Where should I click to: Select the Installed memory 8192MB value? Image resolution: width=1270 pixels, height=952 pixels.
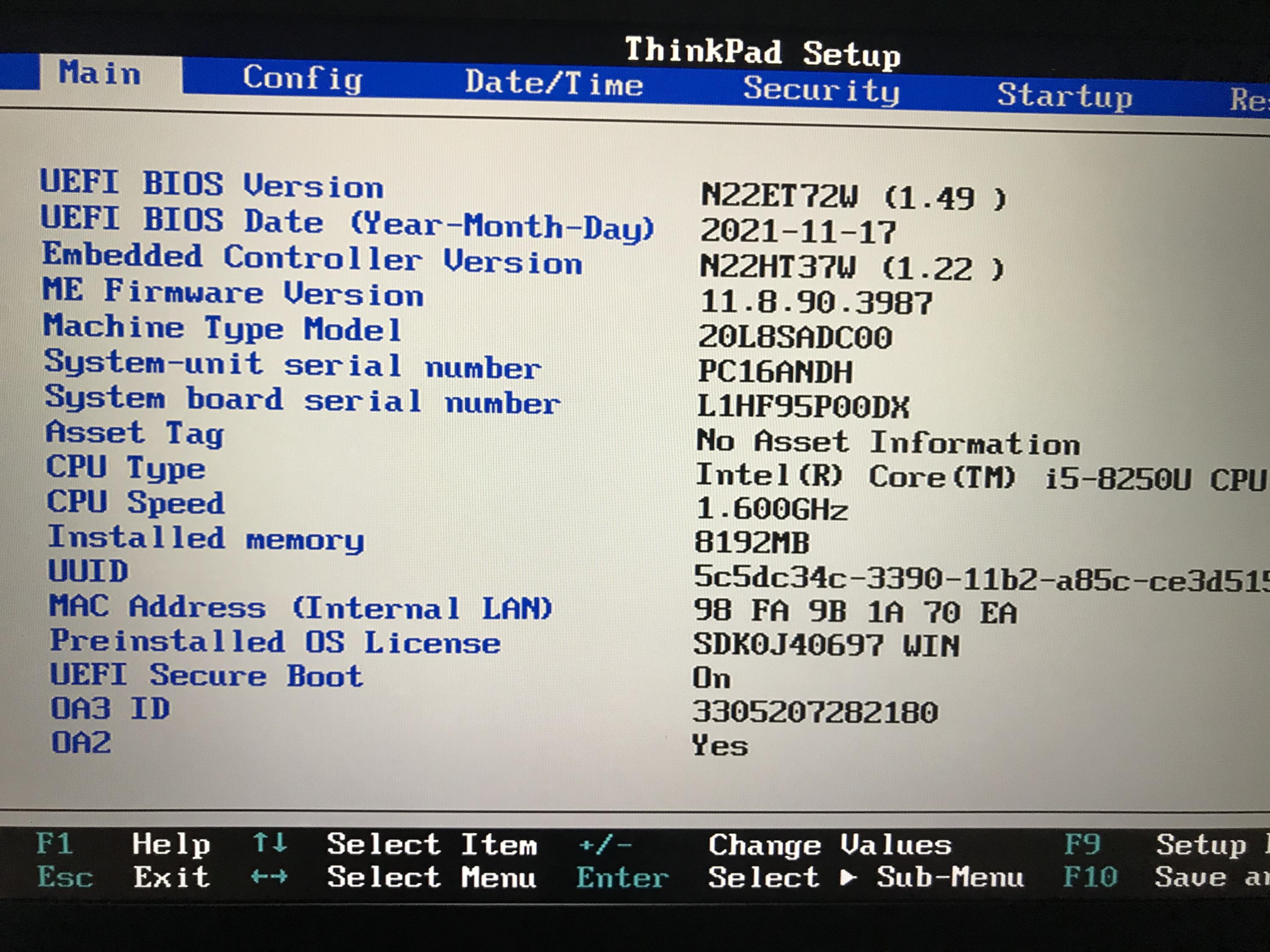[x=751, y=542]
